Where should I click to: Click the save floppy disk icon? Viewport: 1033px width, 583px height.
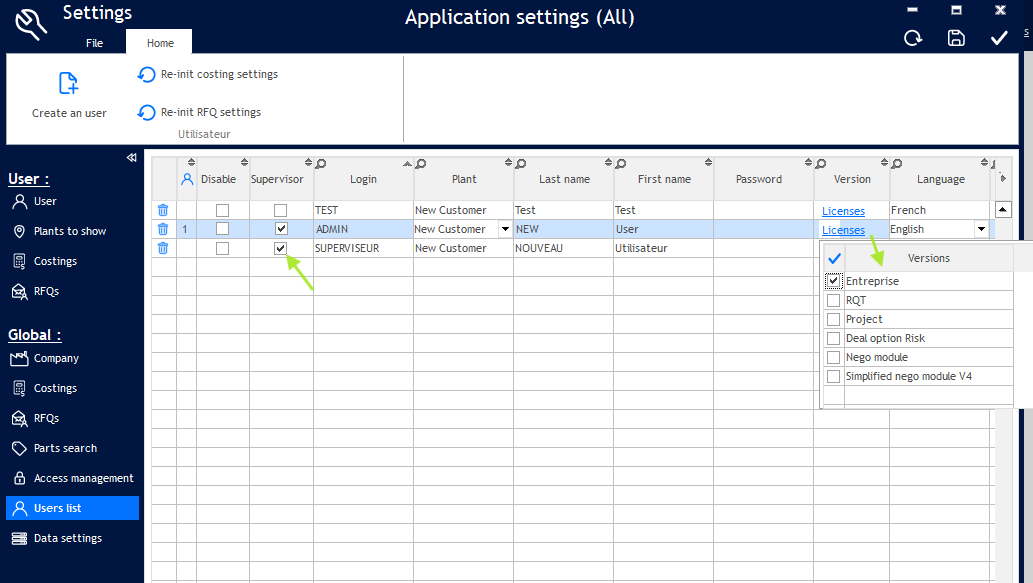956,38
